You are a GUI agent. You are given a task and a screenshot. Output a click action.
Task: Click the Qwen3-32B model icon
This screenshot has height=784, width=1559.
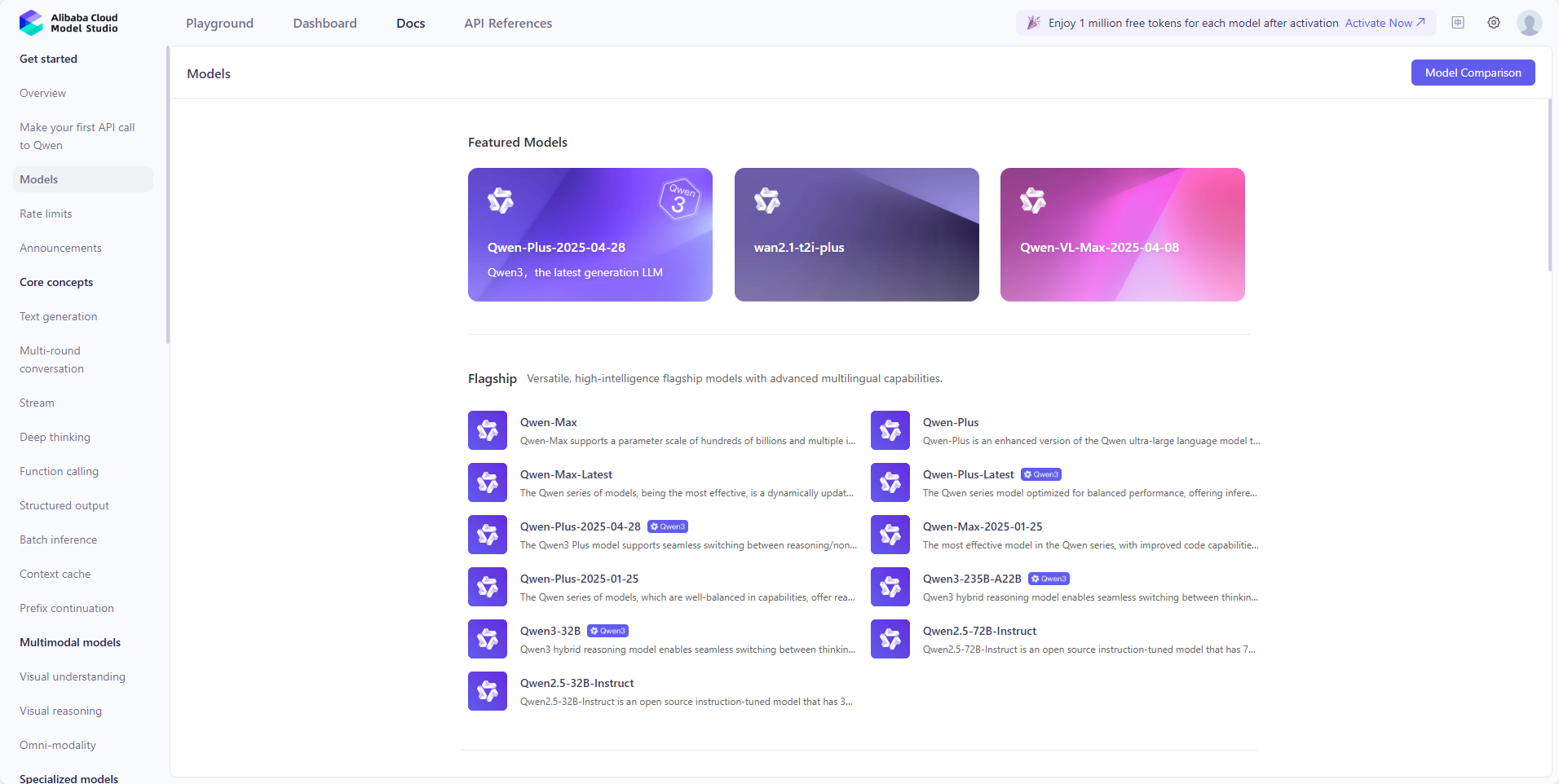[488, 639]
